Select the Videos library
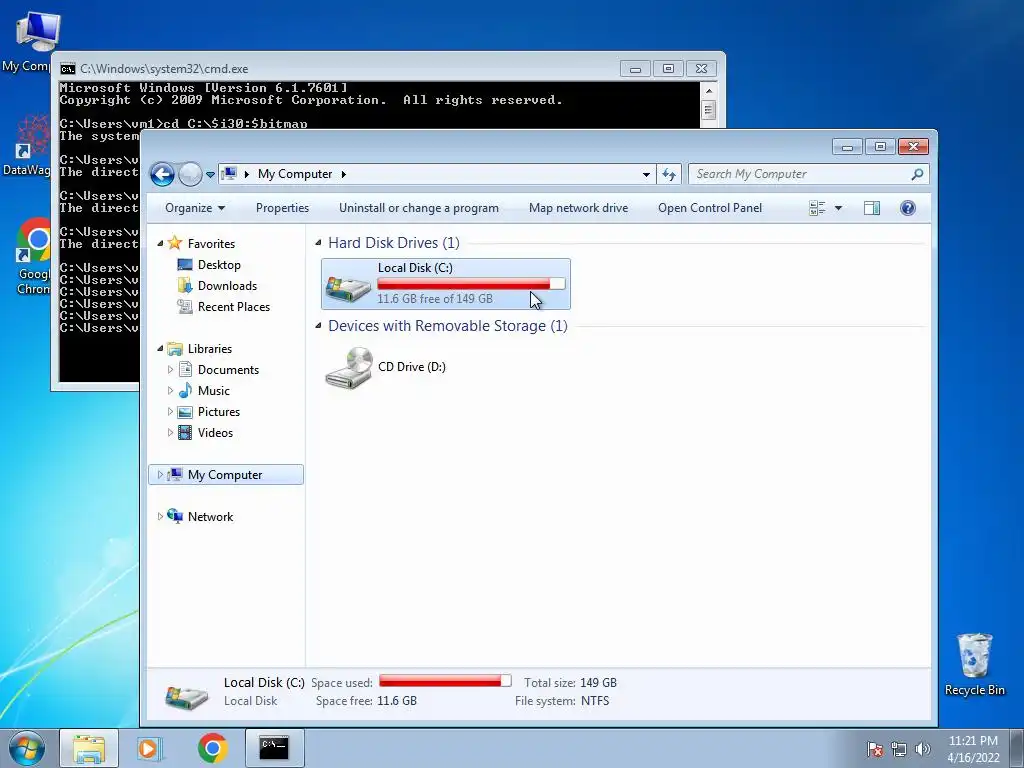1024x768 pixels. (x=215, y=432)
